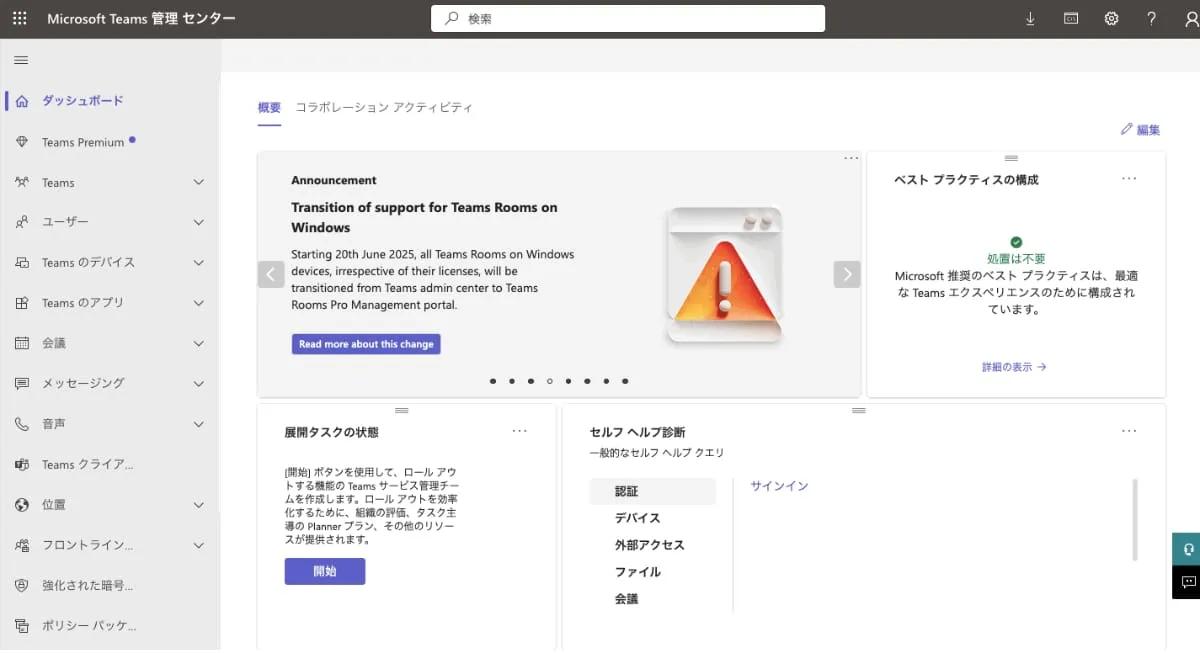The height and width of the screenshot is (653, 1200).
Task: Click the help question mark icon
Action: pos(1150,17)
